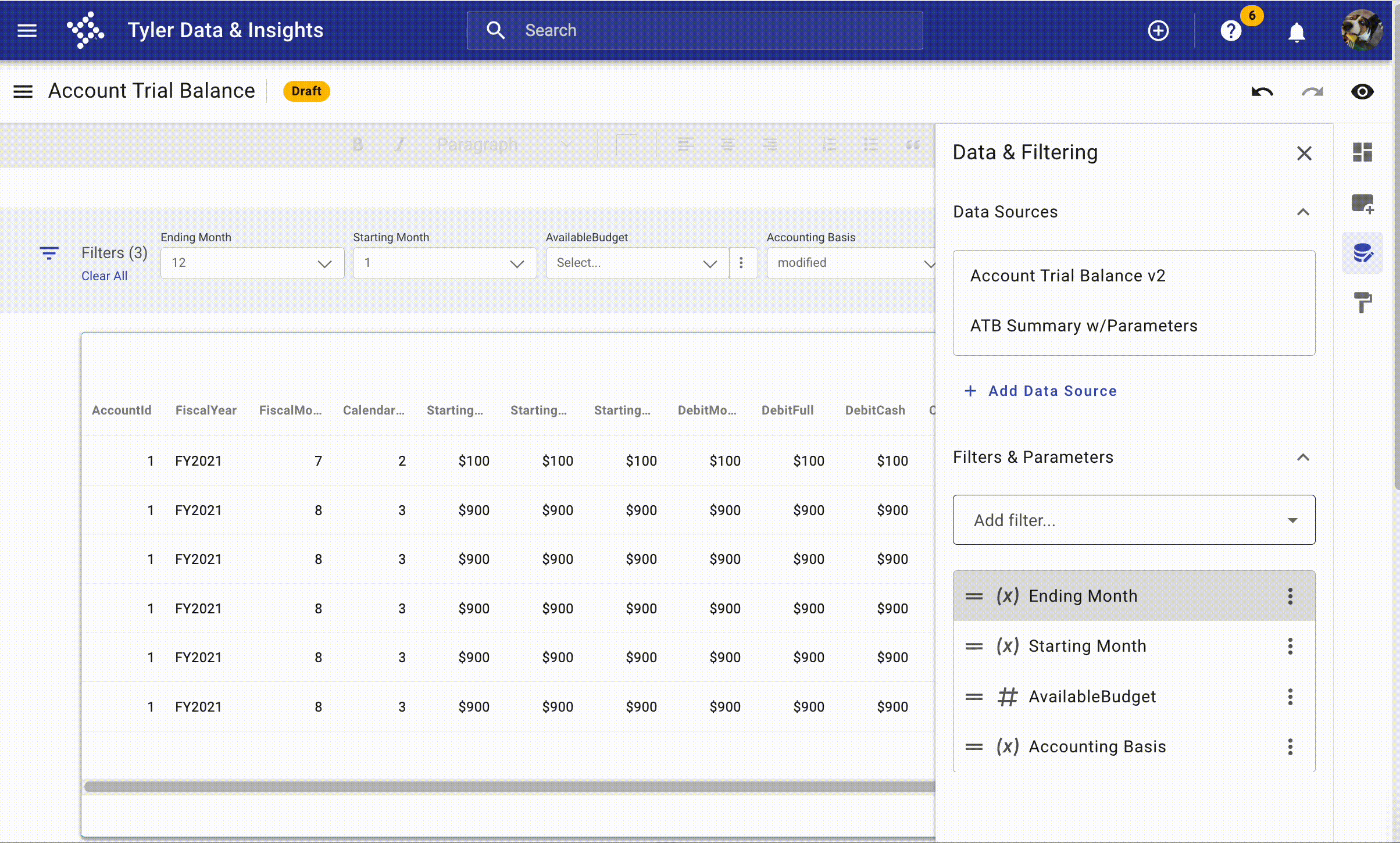Open options menu for Ending Month parameter
This screenshot has width=1400, height=843.
(1290, 596)
